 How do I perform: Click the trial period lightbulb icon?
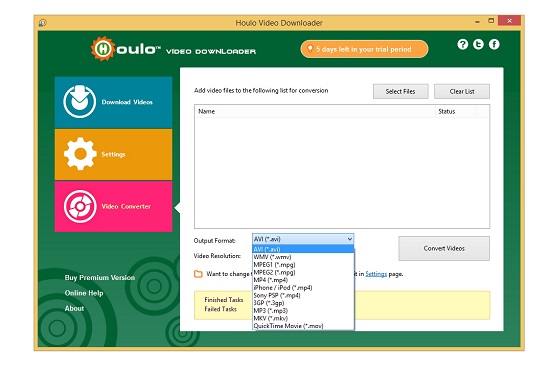coord(310,49)
